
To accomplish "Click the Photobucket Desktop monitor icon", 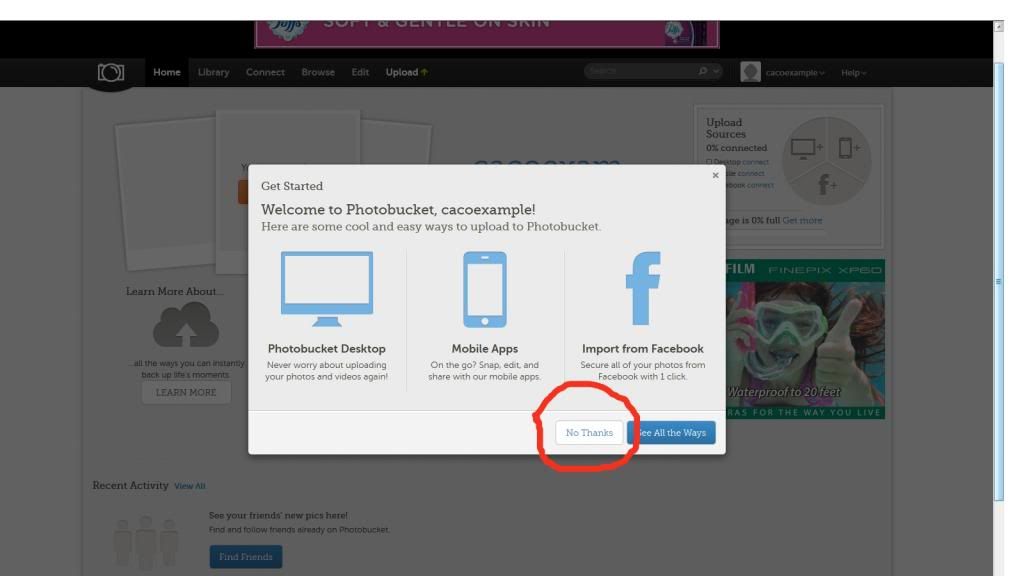I will [x=327, y=289].
